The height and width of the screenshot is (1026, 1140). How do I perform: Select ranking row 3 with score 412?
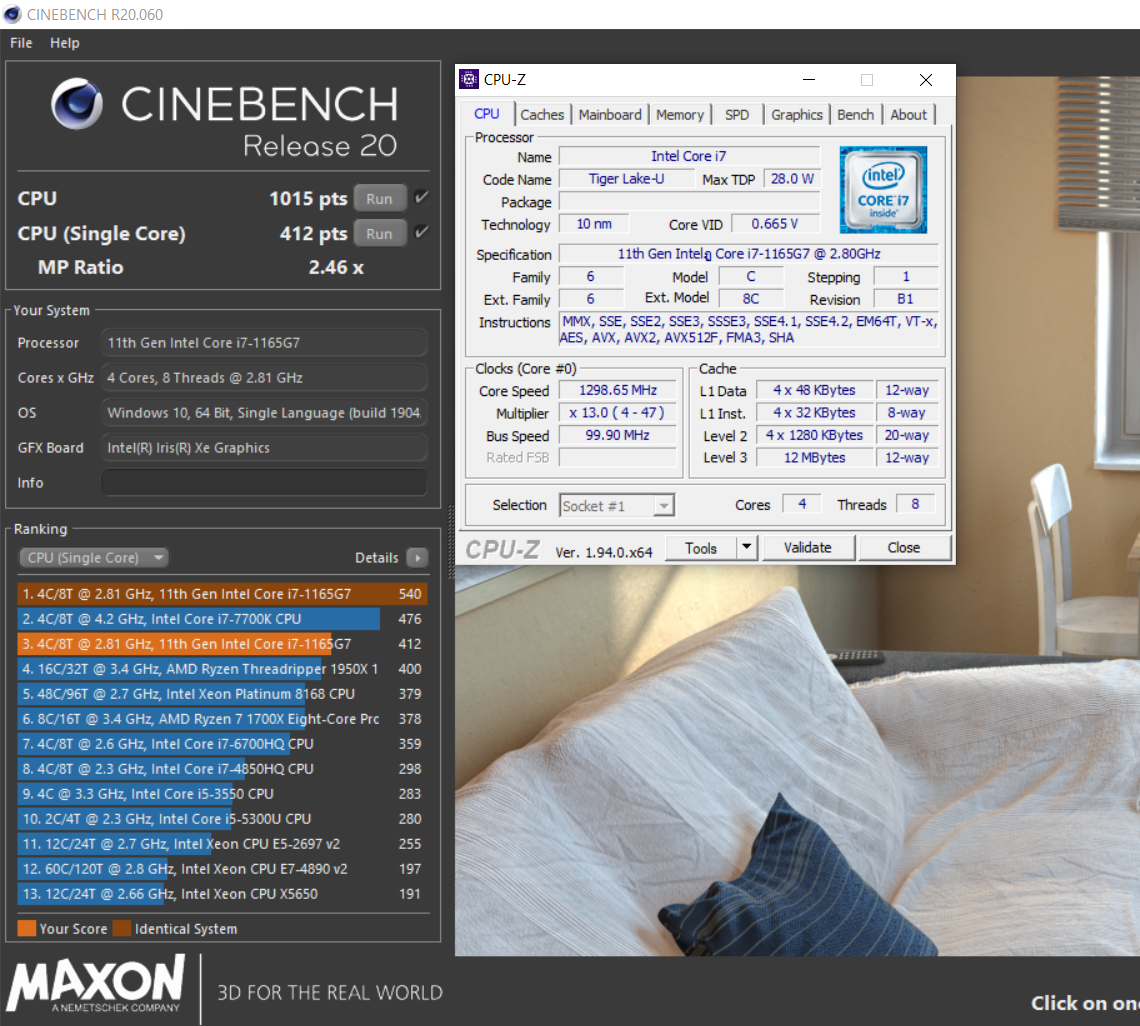(222, 644)
